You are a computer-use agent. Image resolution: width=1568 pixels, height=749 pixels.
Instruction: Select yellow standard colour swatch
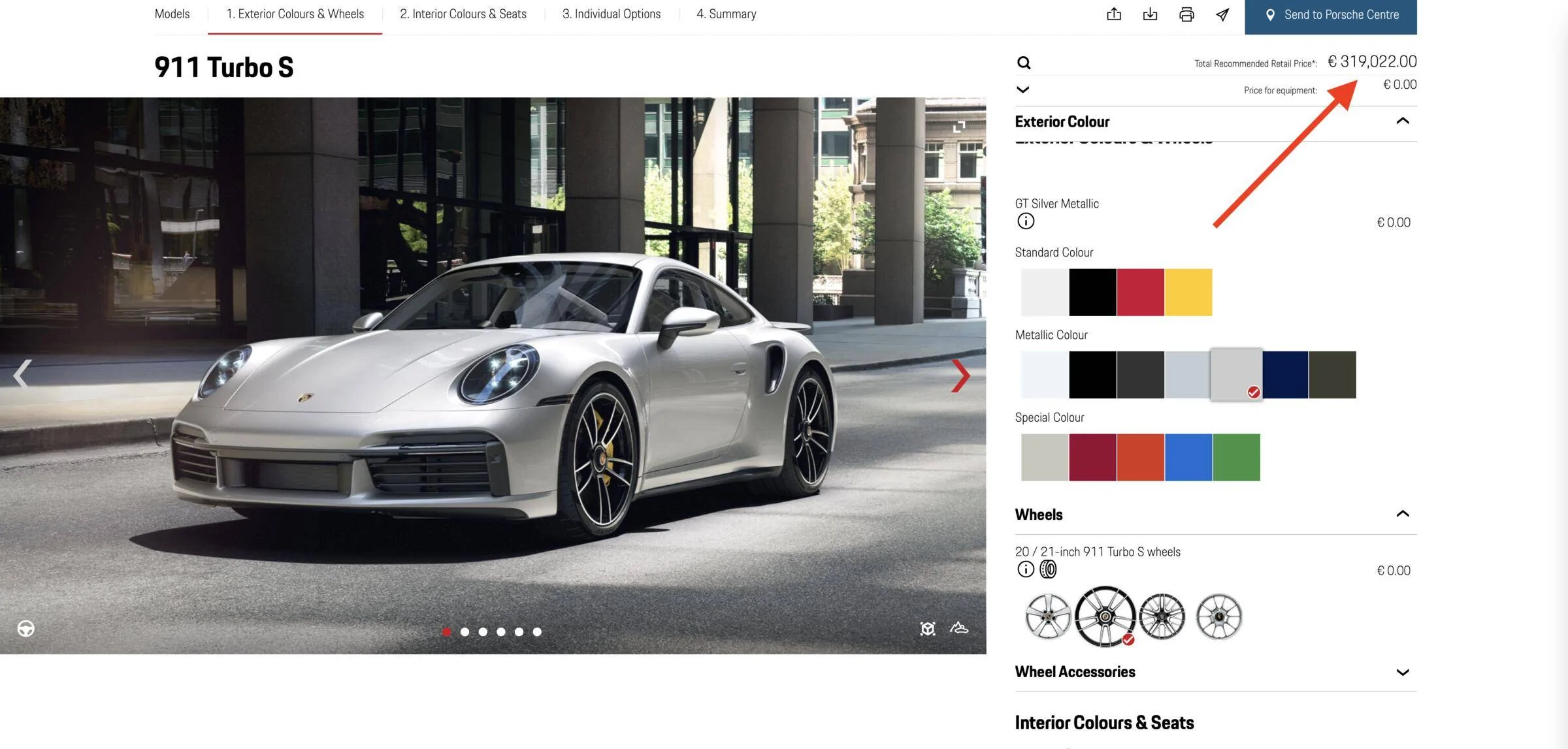[1188, 293]
